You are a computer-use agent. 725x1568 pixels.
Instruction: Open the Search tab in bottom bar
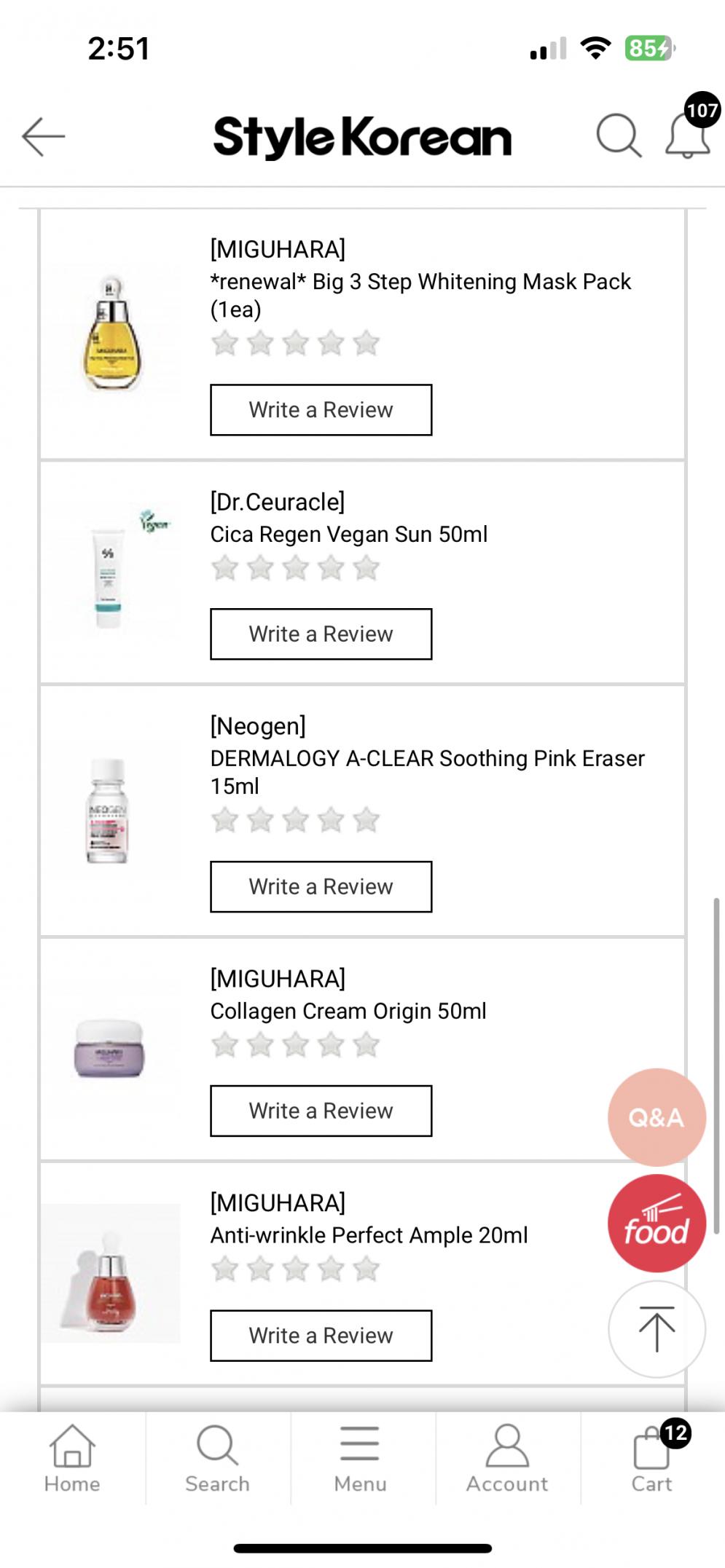pos(217,1459)
